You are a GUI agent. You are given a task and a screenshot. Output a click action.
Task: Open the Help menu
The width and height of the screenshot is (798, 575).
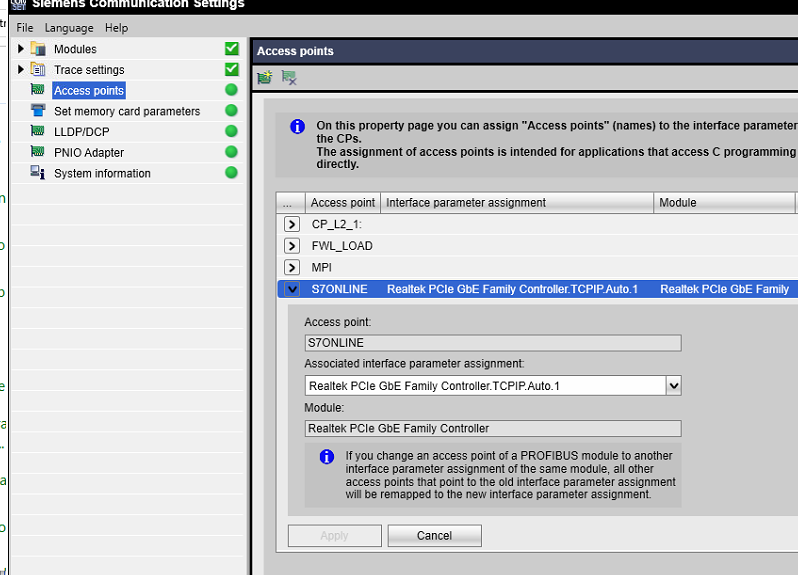click(x=116, y=27)
